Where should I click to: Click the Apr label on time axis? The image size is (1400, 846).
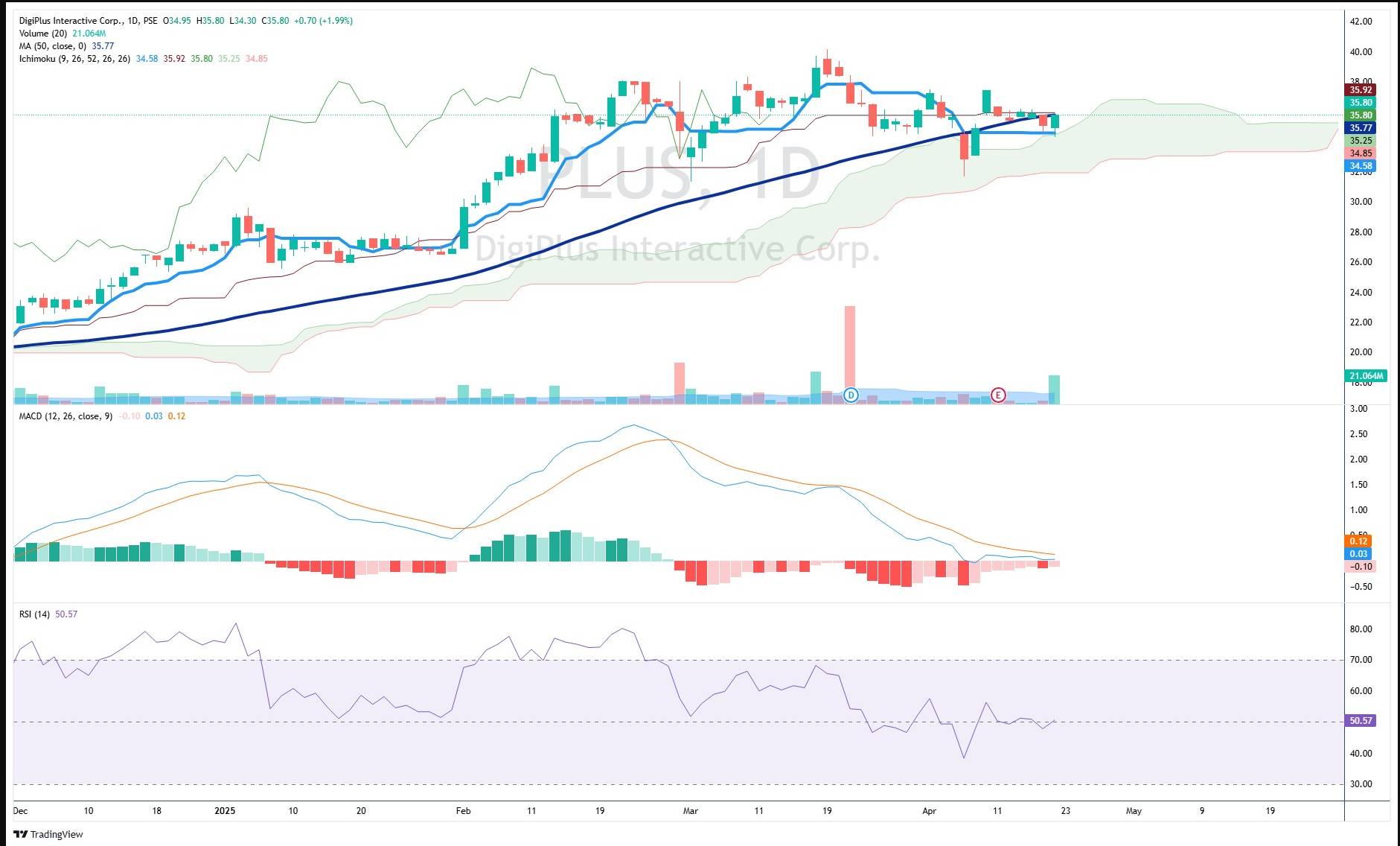(x=929, y=811)
